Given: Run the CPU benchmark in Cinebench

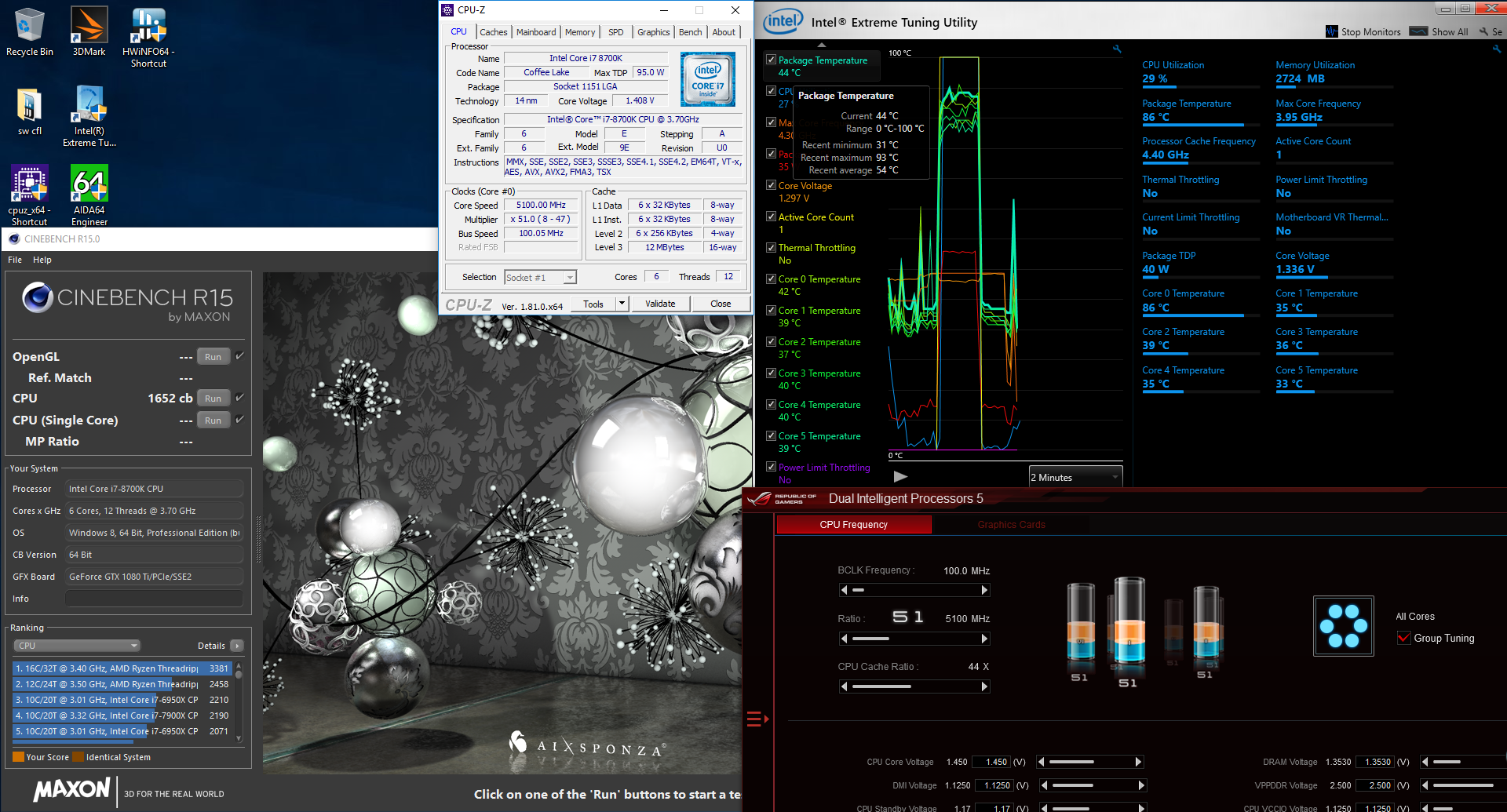Looking at the screenshot, I should click(213, 399).
